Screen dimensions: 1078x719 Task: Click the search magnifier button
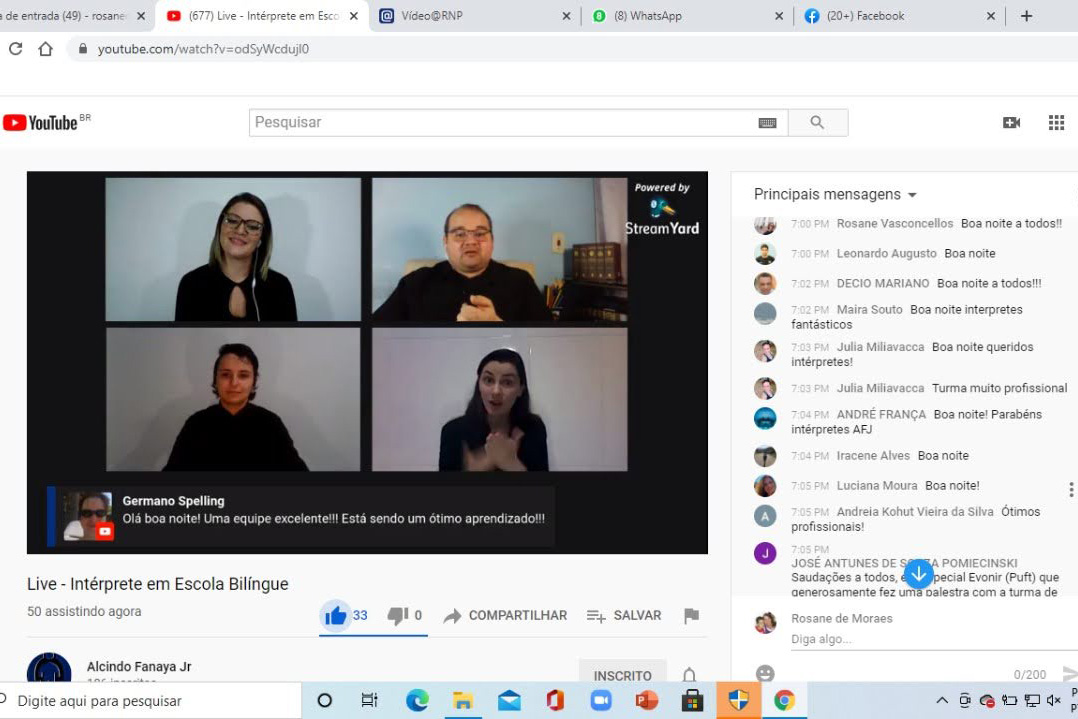pos(817,122)
